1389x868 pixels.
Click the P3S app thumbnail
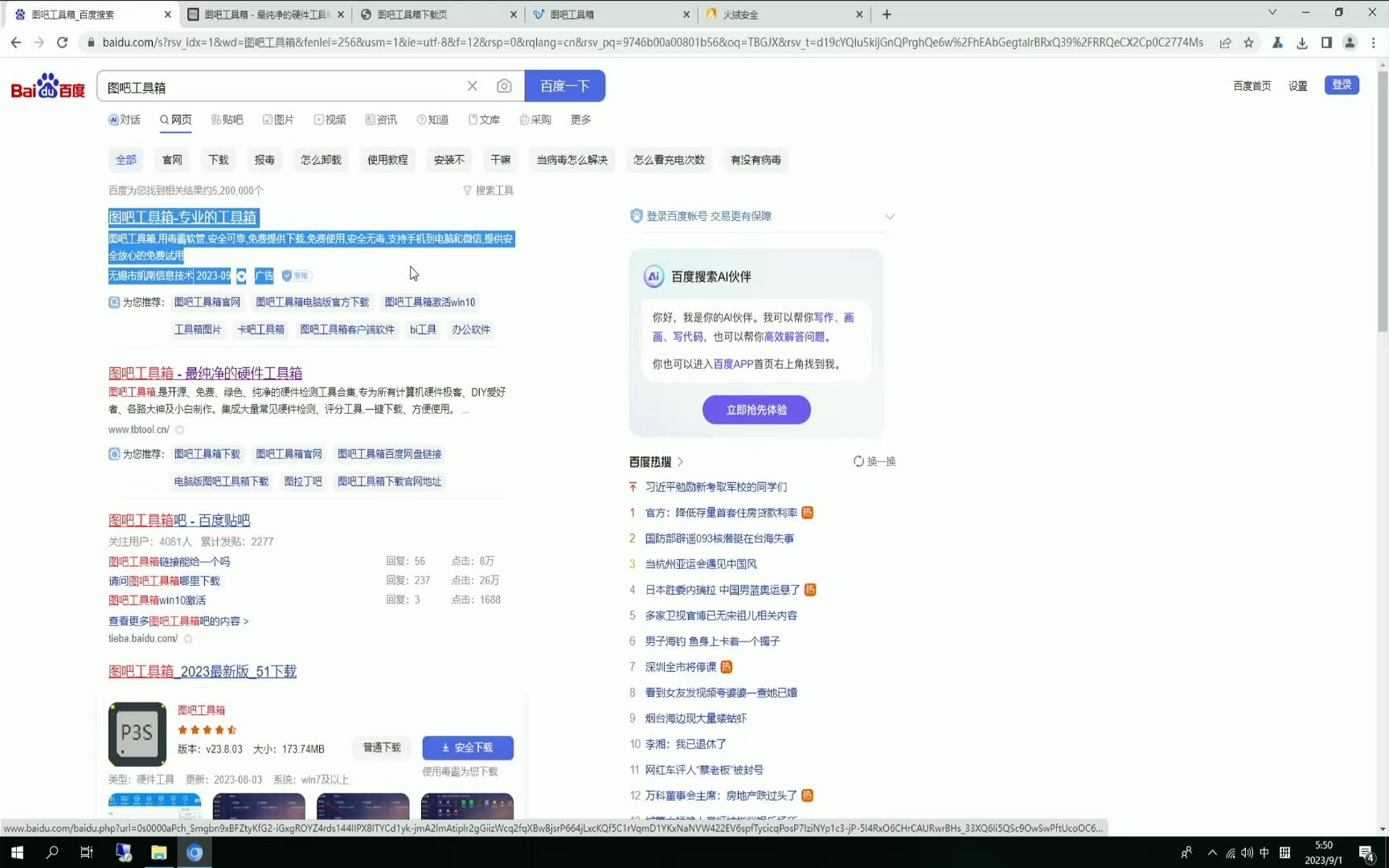(x=137, y=734)
